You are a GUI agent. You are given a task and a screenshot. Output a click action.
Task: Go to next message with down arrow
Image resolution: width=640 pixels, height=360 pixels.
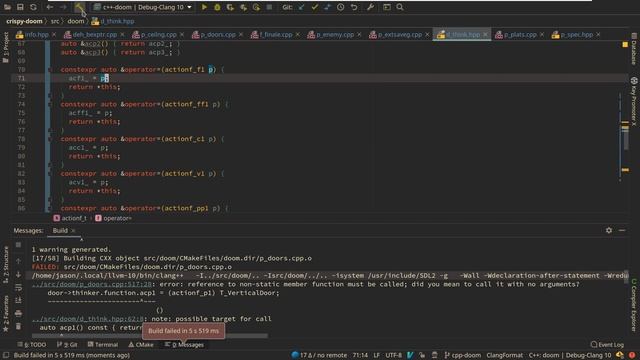18,274
